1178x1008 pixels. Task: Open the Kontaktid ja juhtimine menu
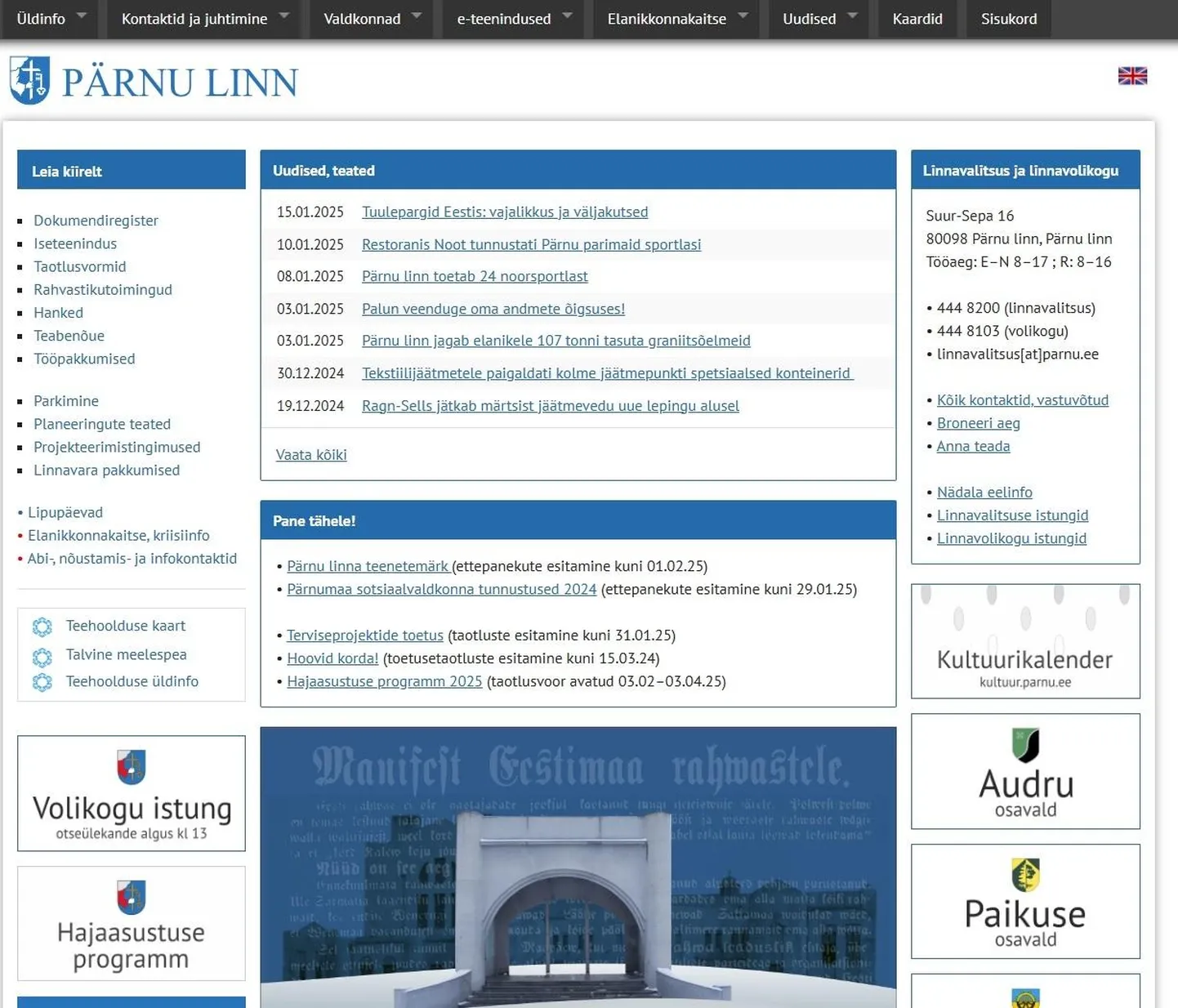click(x=194, y=19)
